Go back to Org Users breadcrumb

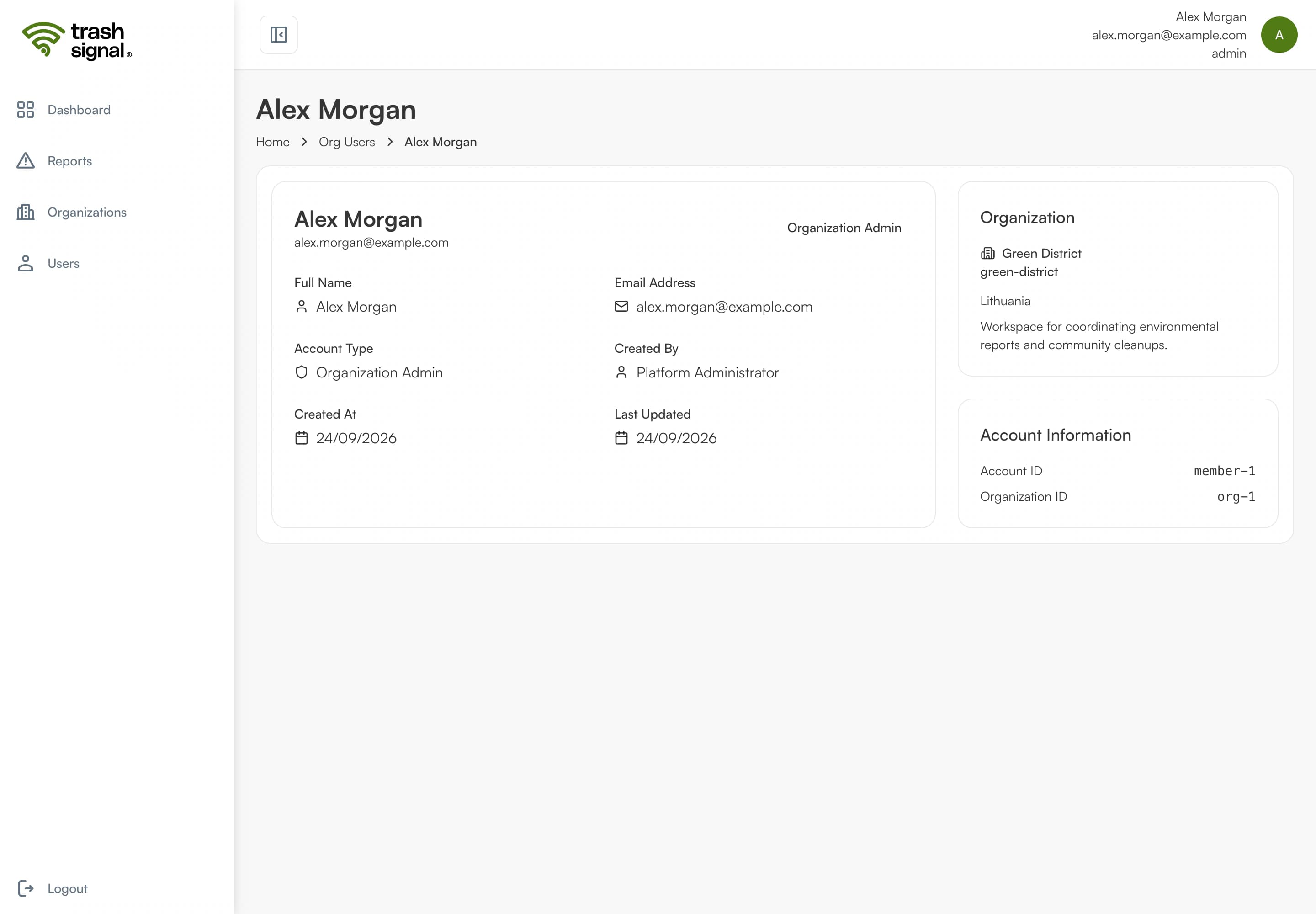click(347, 142)
